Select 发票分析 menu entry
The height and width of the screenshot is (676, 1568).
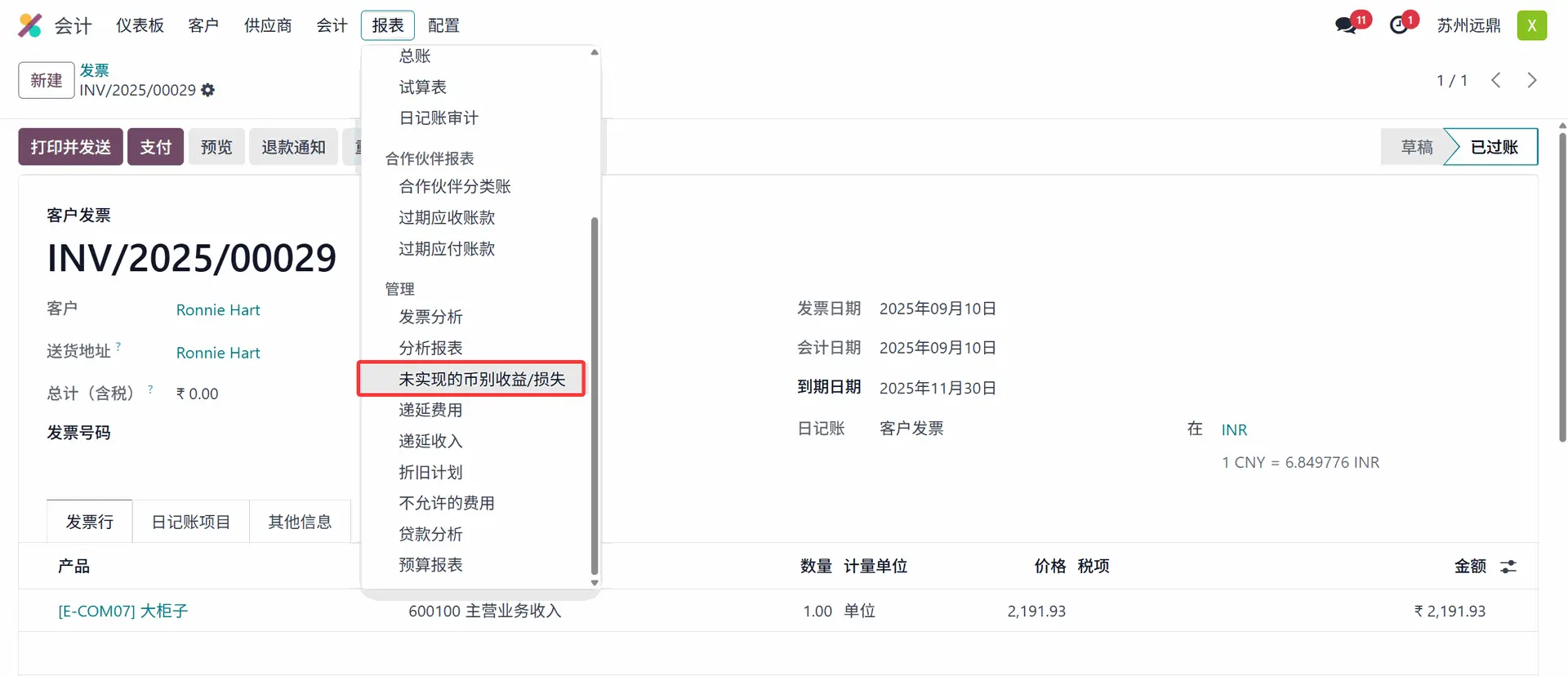click(430, 317)
